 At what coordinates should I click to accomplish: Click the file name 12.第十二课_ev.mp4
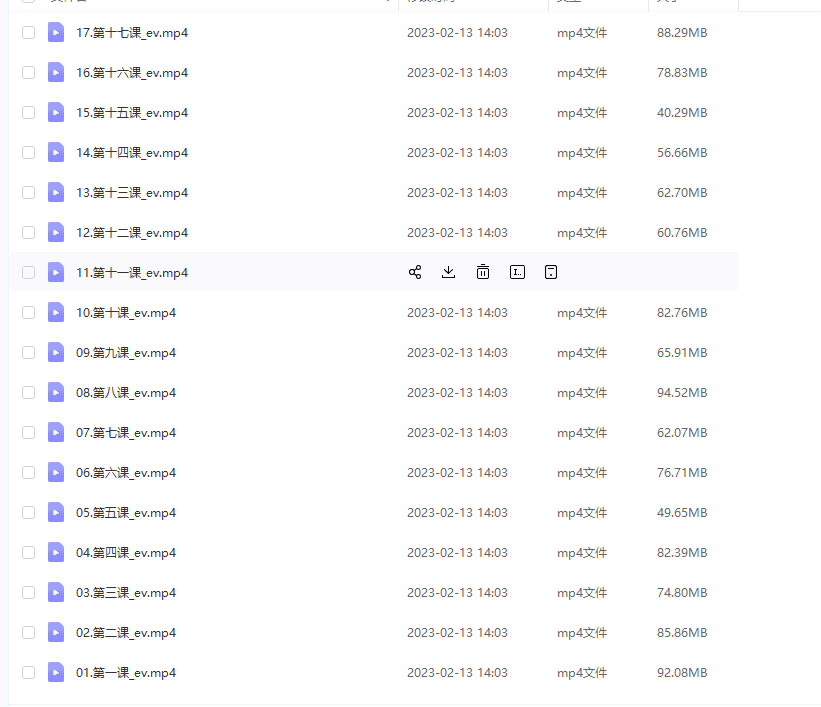point(132,233)
